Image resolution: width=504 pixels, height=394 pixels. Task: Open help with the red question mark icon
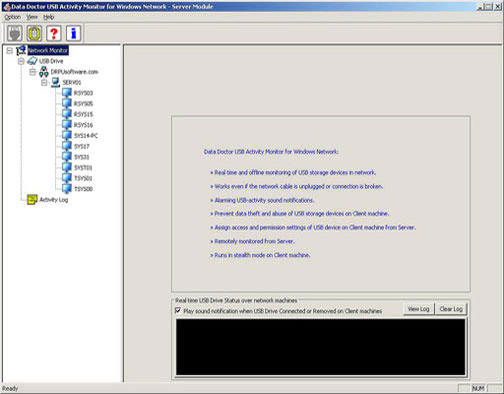coord(54,33)
